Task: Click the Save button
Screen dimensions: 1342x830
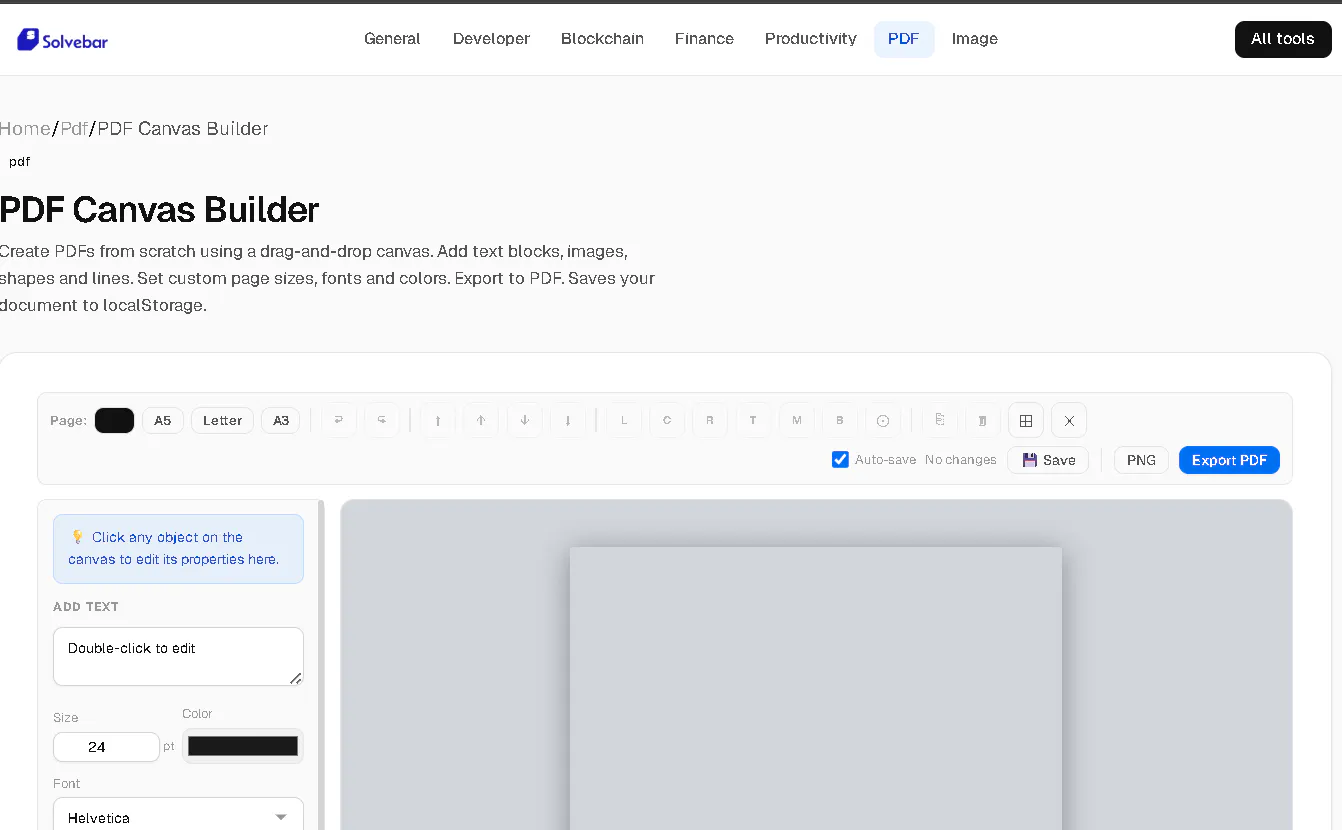Action: pyautogui.click(x=1048, y=460)
